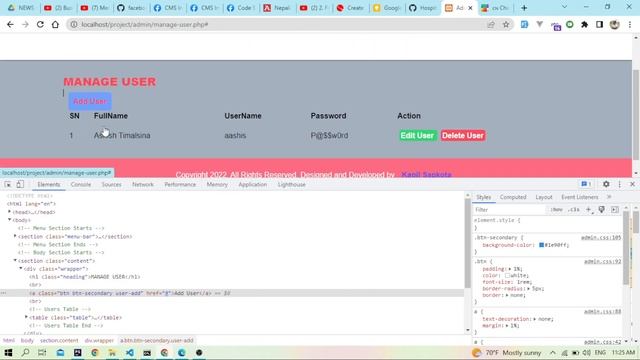Open admin.css:92 source link
640x360 pixels.
(x=602, y=261)
